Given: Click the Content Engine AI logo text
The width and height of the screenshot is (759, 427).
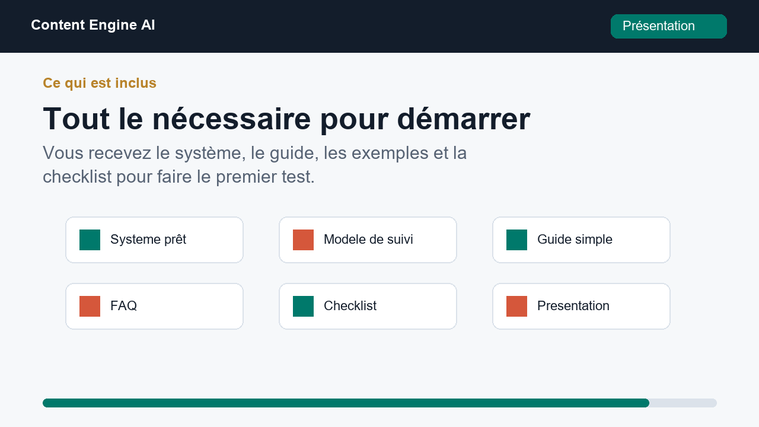Looking at the screenshot, I should (93, 25).
